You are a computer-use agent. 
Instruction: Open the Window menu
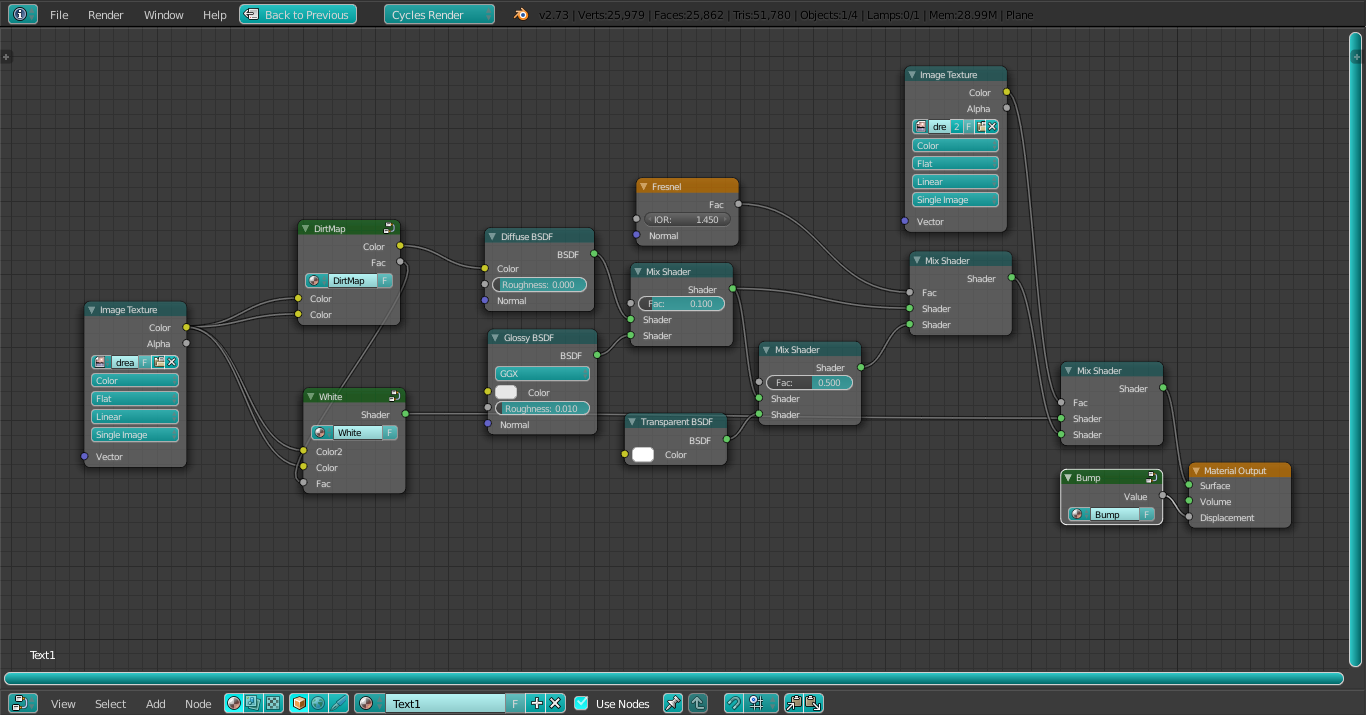(164, 15)
